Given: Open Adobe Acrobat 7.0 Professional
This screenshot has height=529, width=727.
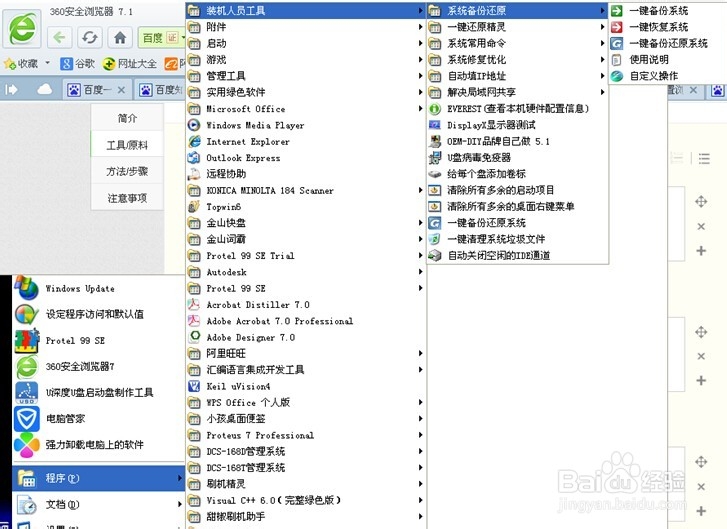Looking at the screenshot, I should point(306,321).
